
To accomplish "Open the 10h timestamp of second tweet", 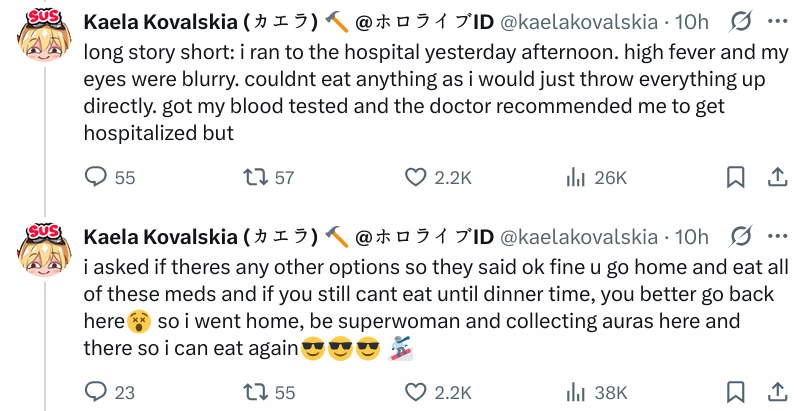I will tap(692, 236).
